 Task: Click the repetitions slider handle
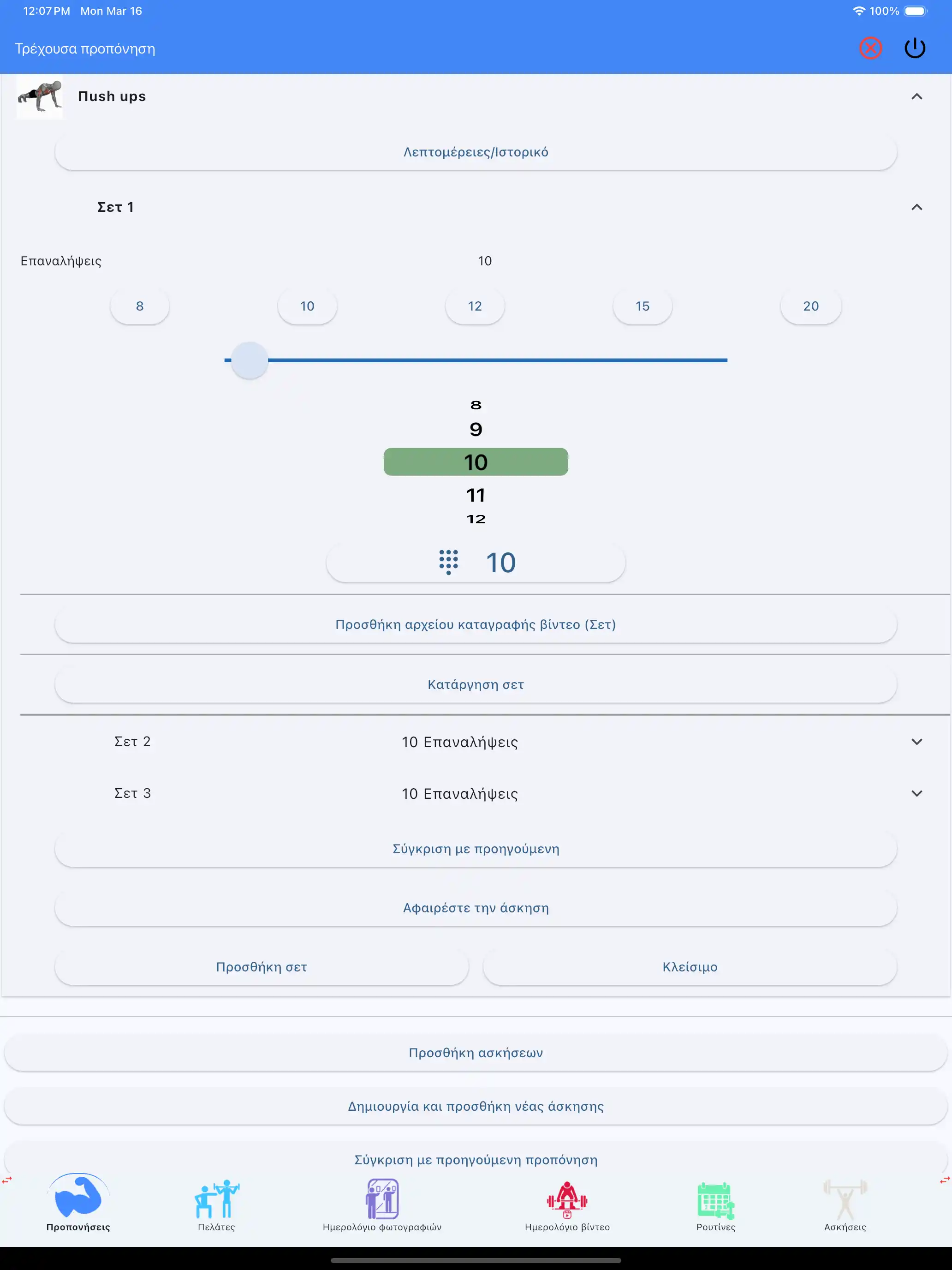(250, 360)
